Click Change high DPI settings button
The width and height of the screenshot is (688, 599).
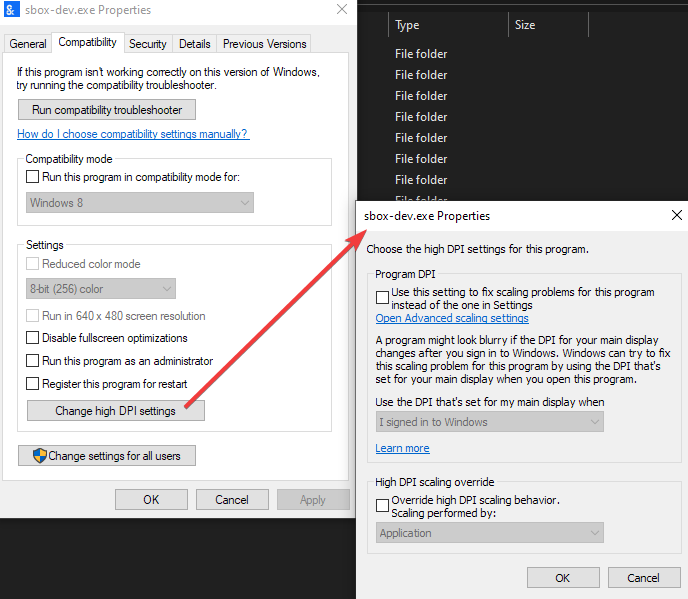[116, 411]
